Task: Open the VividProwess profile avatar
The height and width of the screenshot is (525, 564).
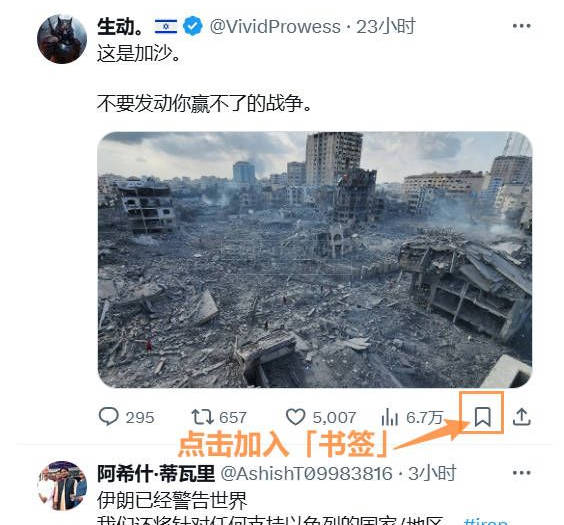Action: (62, 39)
